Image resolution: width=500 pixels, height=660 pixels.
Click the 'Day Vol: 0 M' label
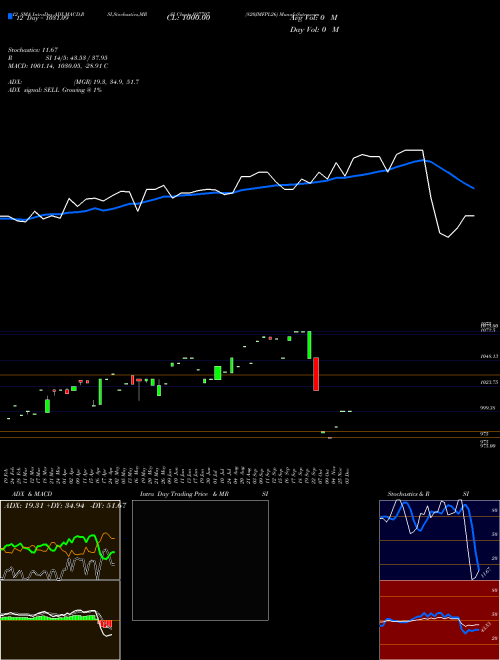tap(314, 30)
